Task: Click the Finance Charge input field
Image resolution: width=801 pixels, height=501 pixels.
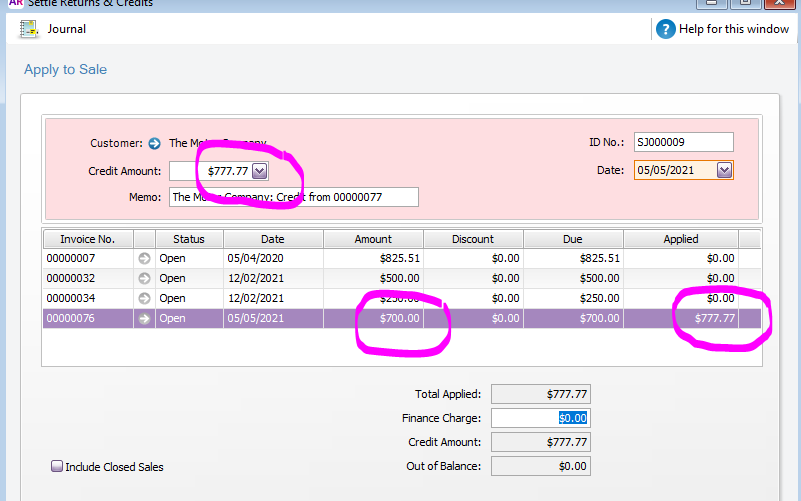Action: 540,418
